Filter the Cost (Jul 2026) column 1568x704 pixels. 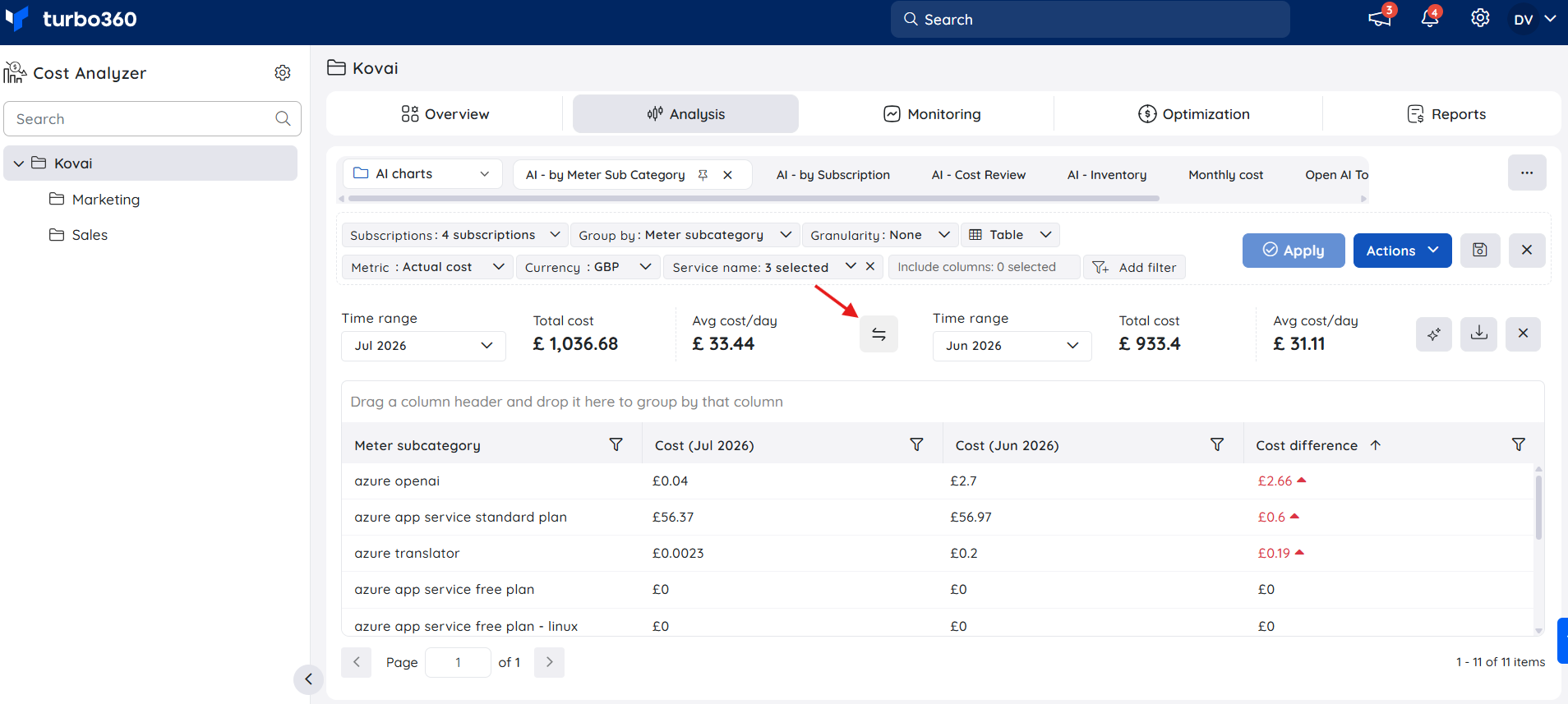(916, 444)
